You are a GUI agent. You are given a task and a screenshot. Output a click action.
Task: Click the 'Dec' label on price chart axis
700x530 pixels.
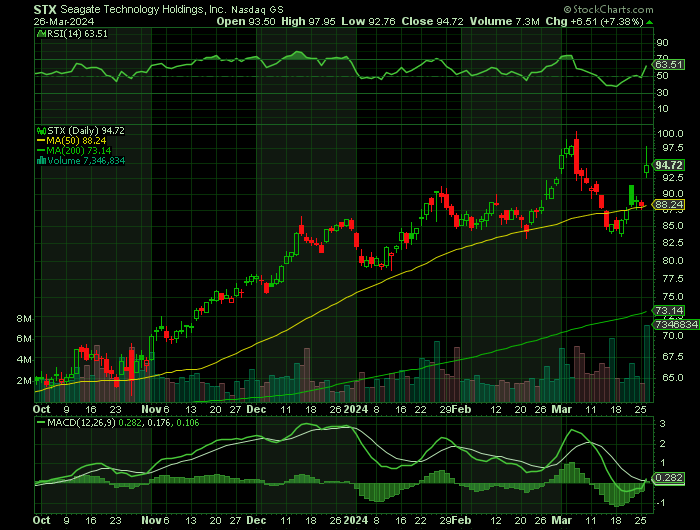[256, 409]
